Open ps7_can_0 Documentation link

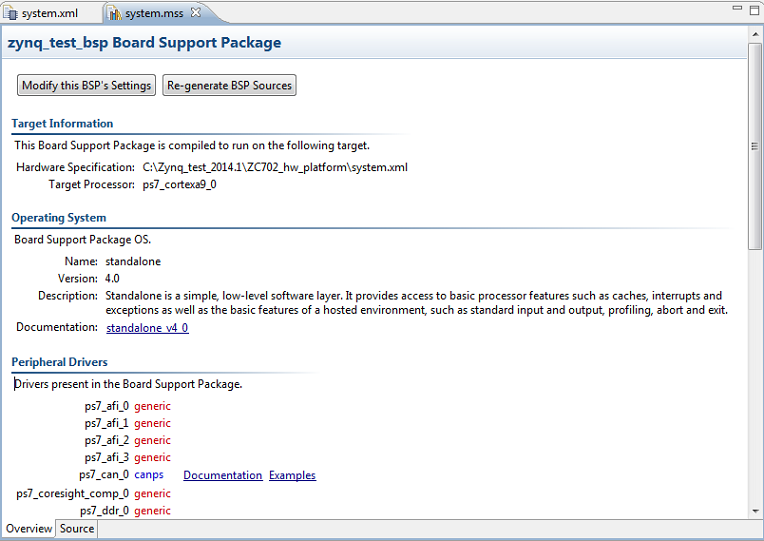click(223, 475)
